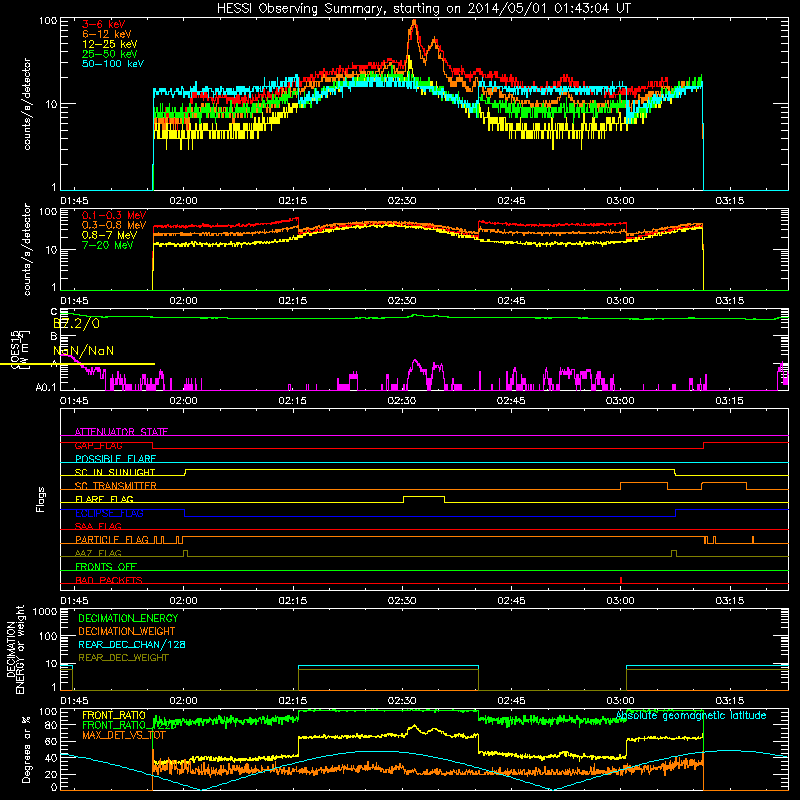This screenshot has height=800, width=800.
Task: Click the 'A0.1' axis label in GOES panel
Action: (x=46, y=388)
